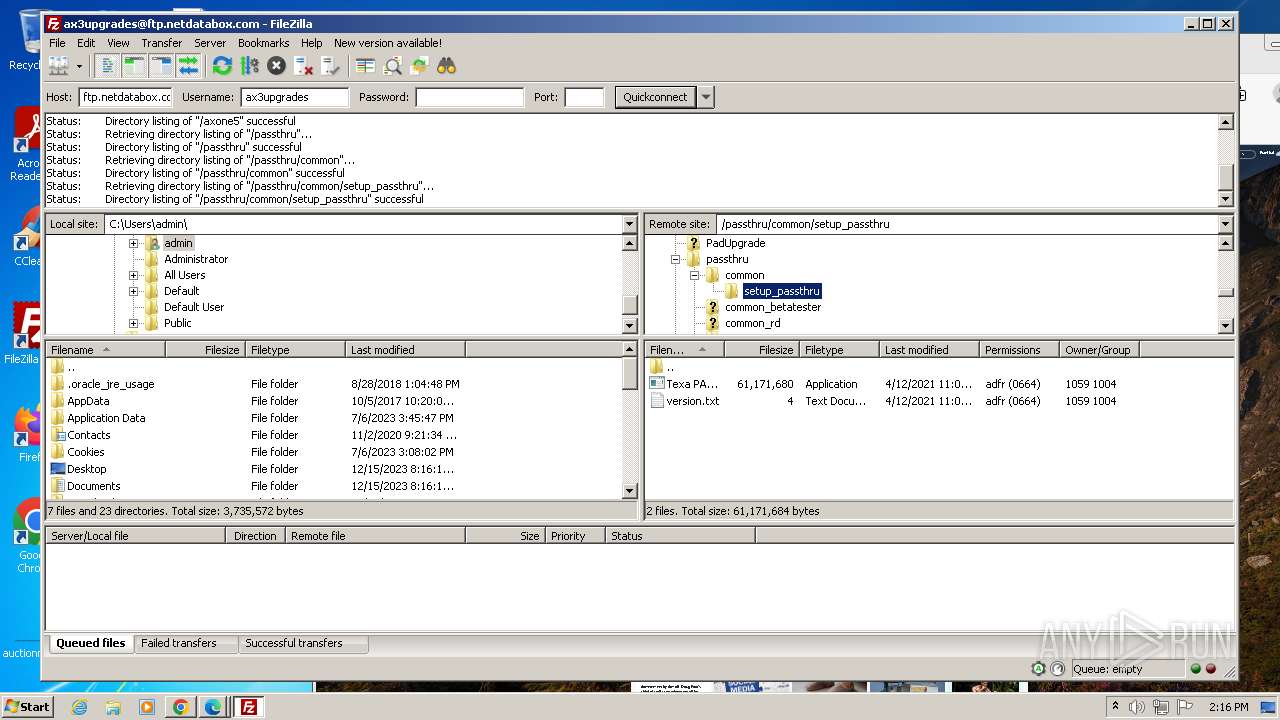Viewport: 1280px width, 720px height.
Task: Sort local files by Filename column
Action: [x=105, y=350]
